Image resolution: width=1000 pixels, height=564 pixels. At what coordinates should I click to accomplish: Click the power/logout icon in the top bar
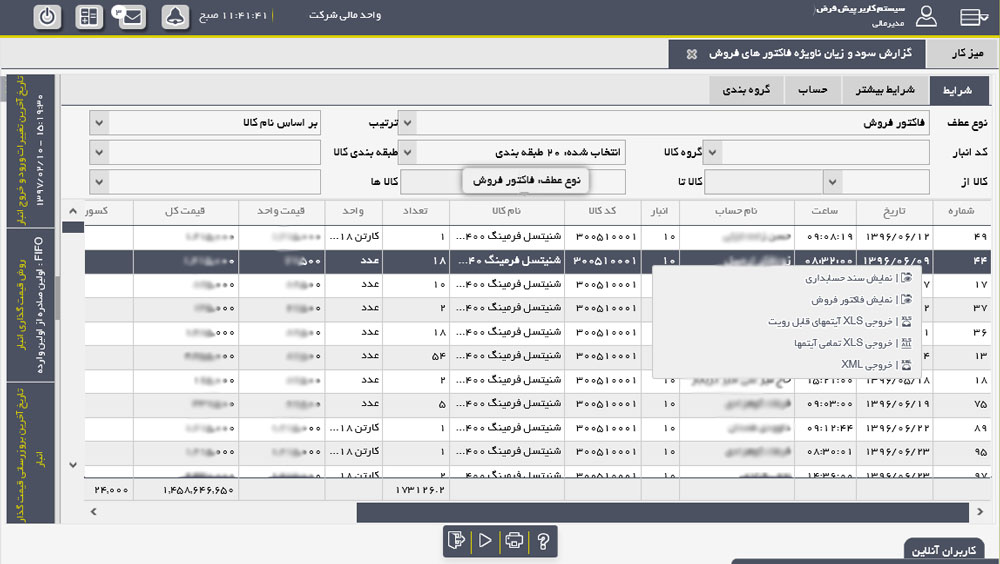click(x=47, y=17)
